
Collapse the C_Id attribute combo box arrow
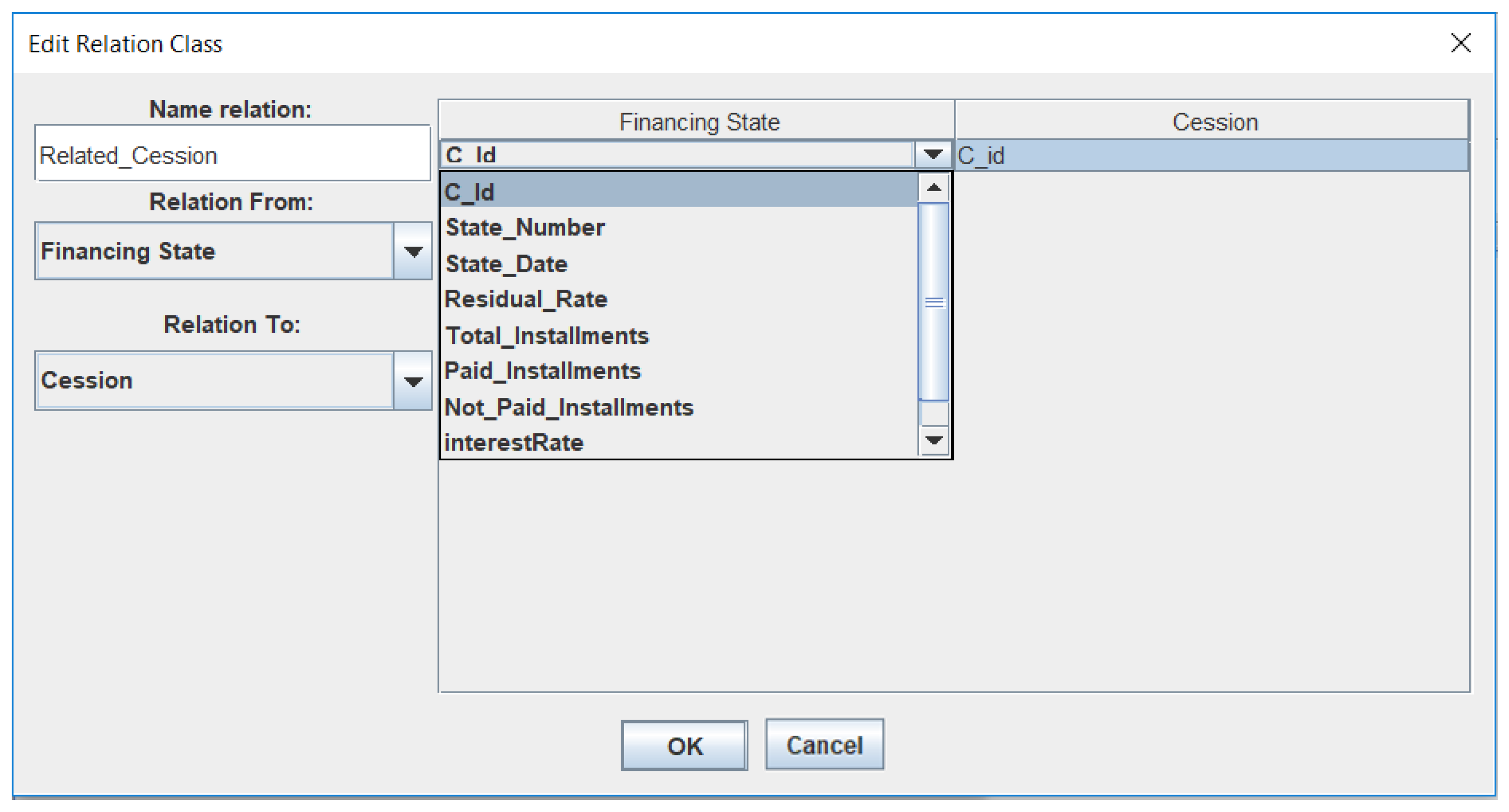click(x=933, y=155)
